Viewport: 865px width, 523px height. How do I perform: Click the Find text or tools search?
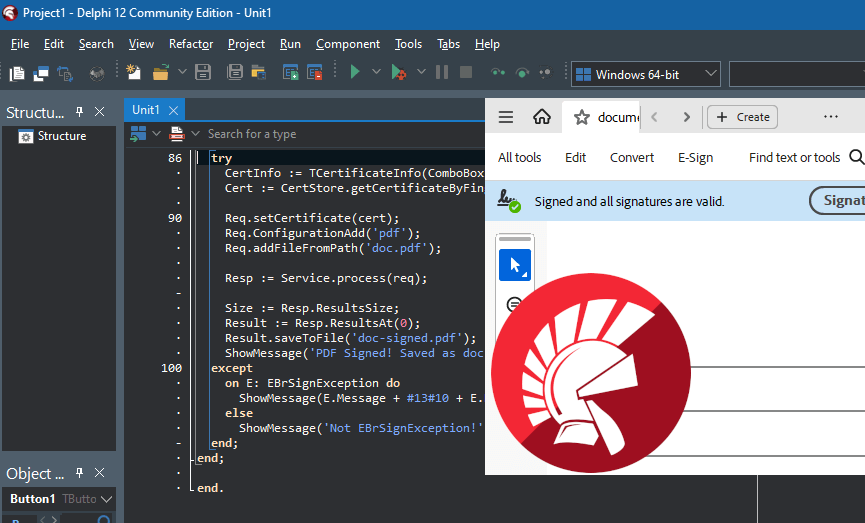806,158
